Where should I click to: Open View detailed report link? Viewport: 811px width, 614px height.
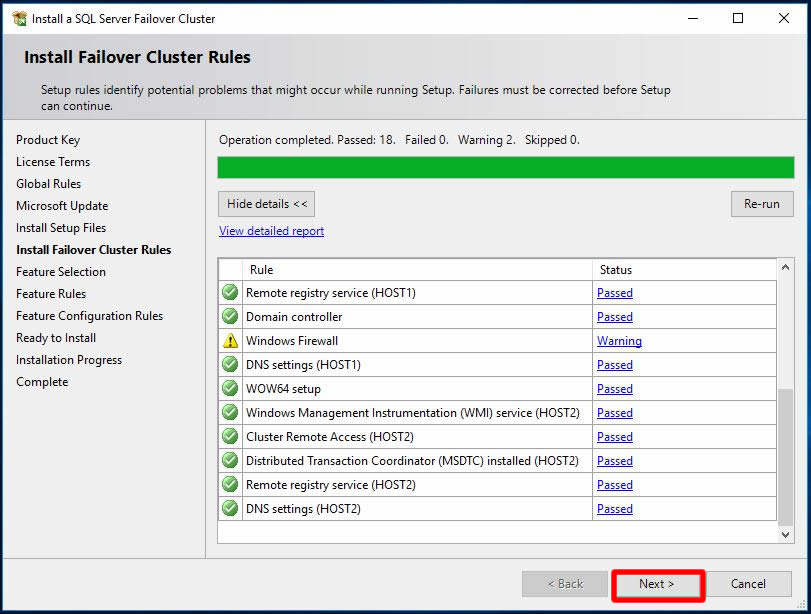(x=271, y=231)
